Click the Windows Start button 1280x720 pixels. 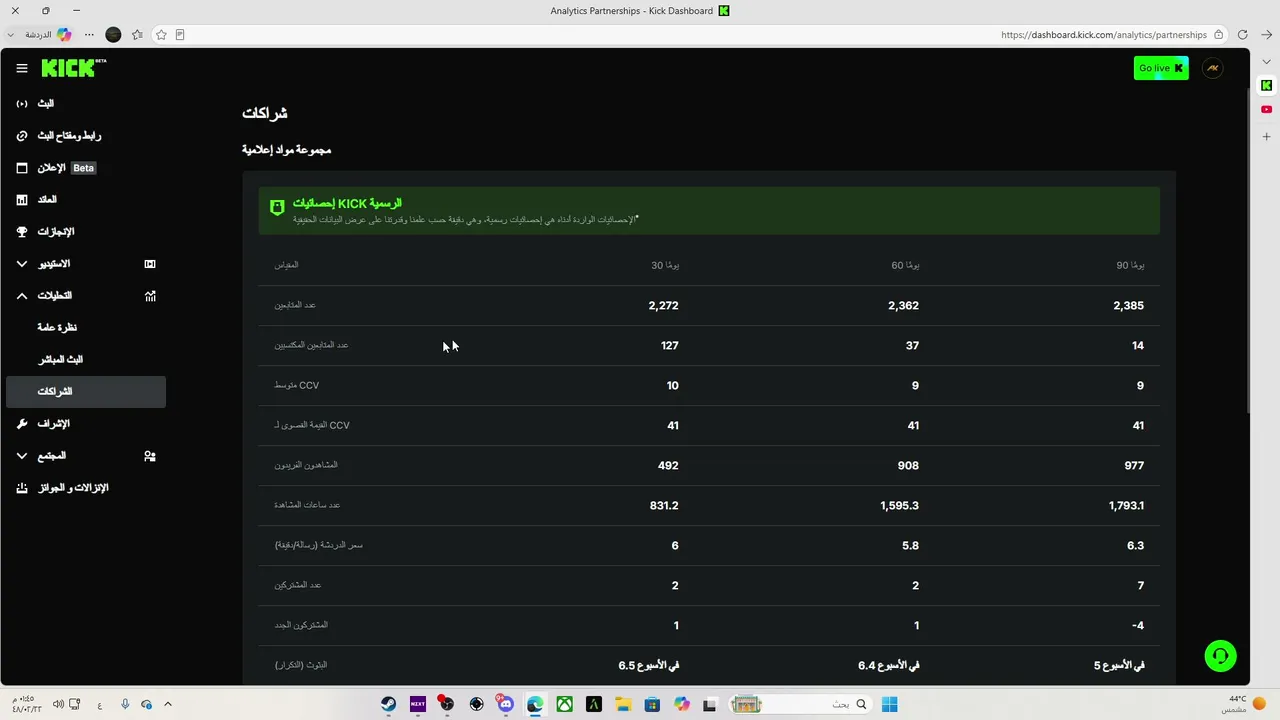[889, 704]
